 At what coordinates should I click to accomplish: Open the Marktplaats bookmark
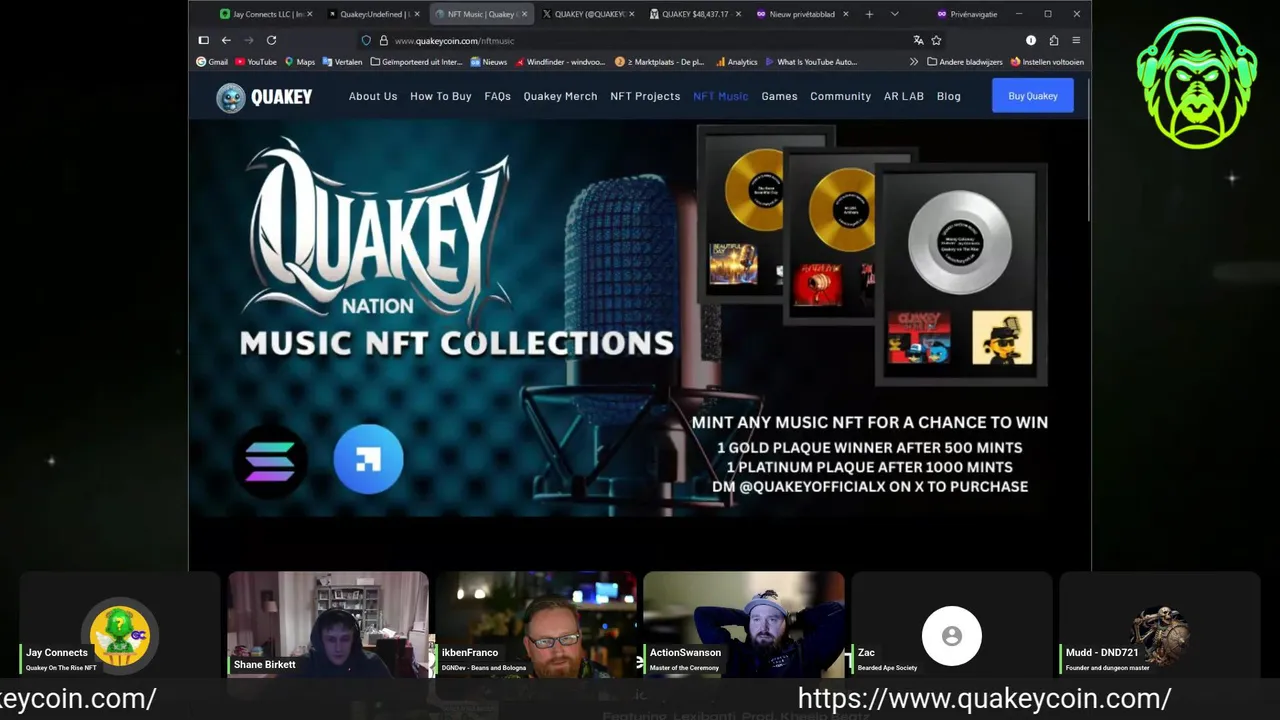tap(660, 62)
